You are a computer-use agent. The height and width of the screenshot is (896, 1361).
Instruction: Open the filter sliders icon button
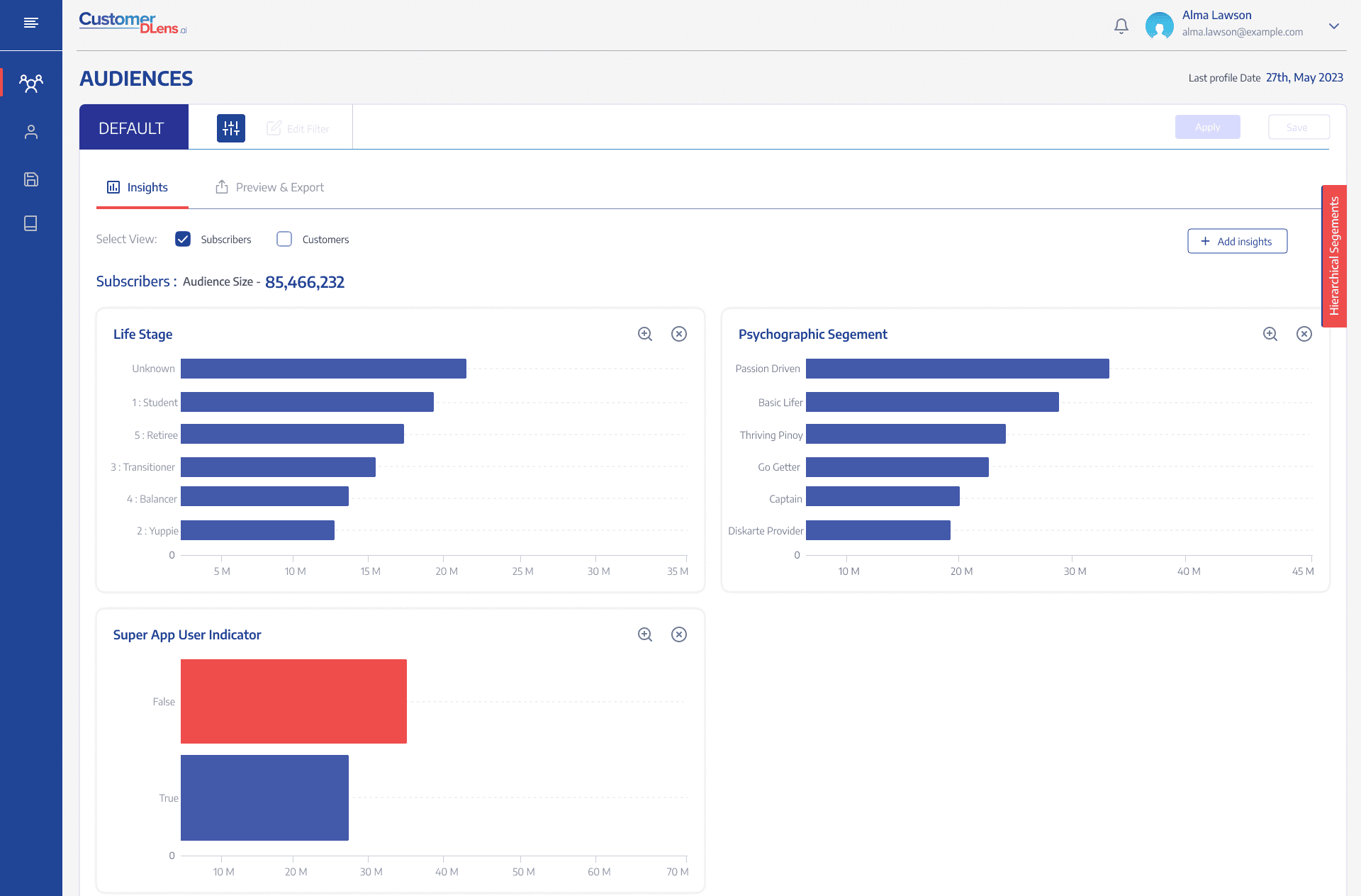pos(231,128)
